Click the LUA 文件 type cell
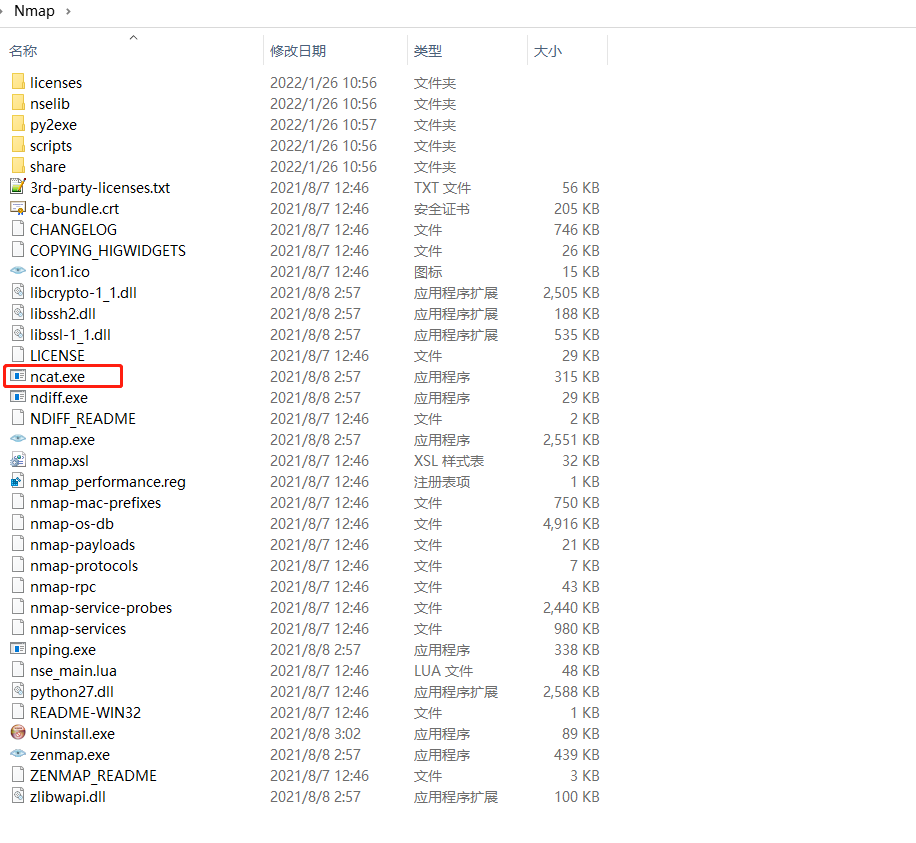 point(443,671)
